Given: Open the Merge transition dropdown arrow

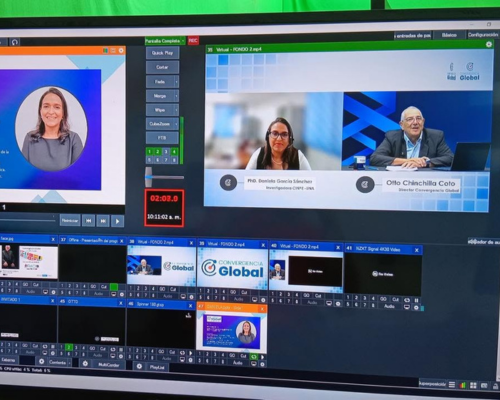Looking at the screenshot, I should click(x=176, y=96).
